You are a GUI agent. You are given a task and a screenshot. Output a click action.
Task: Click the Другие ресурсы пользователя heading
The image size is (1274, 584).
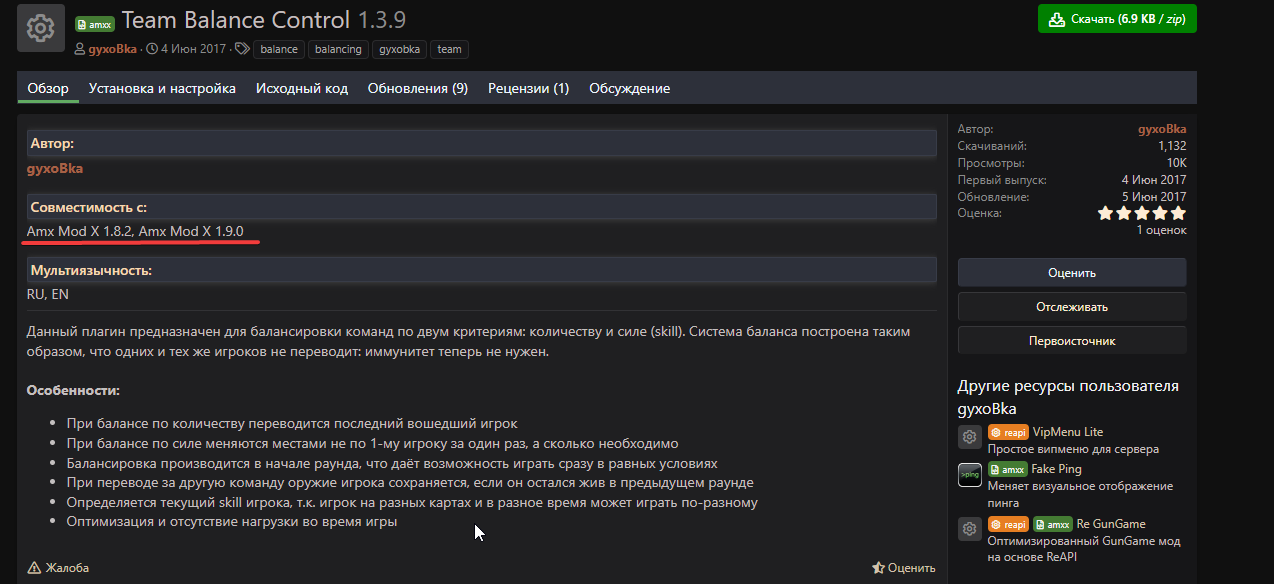pyautogui.click(x=1068, y=397)
